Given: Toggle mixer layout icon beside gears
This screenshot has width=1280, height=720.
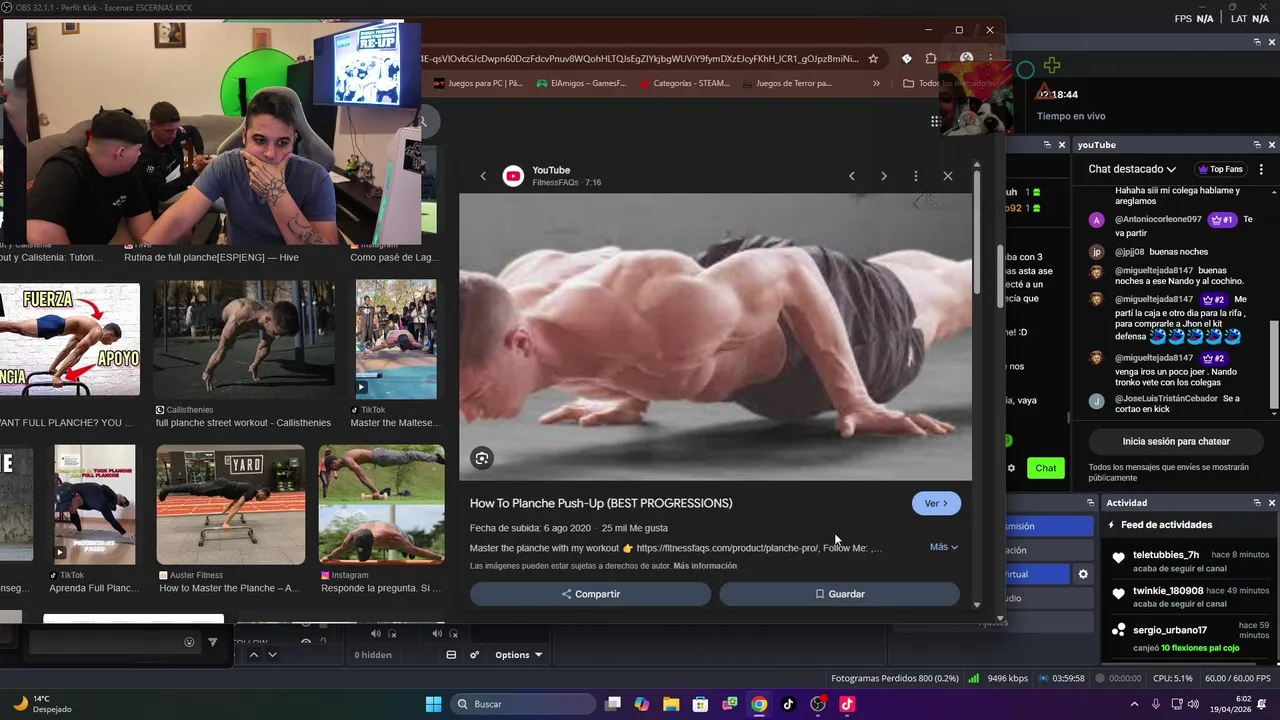Looking at the screenshot, I should tap(451, 655).
